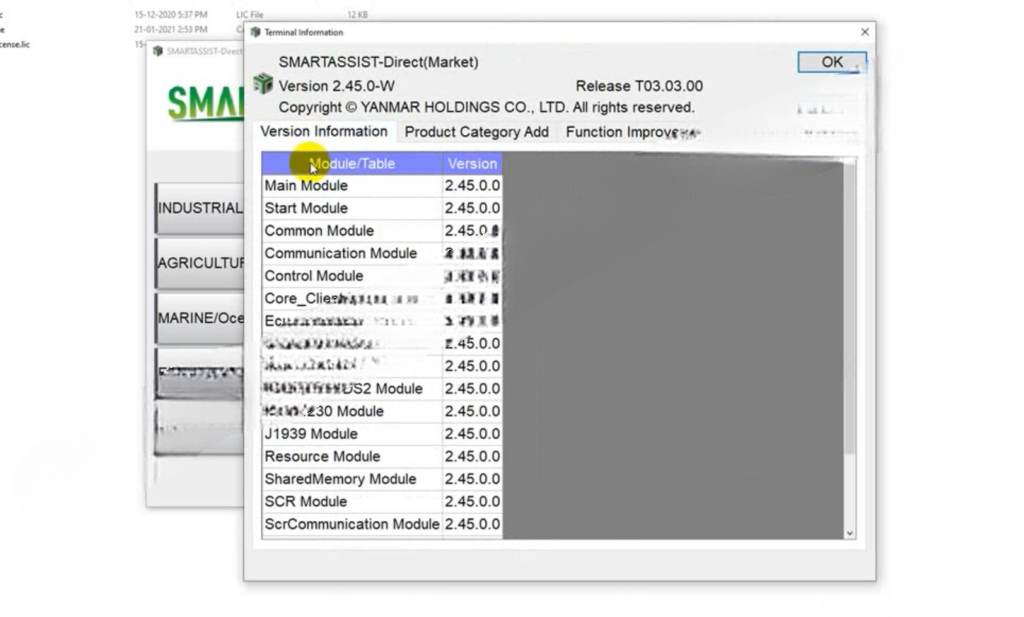Image resolution: width=1024 pixels, height=617 pixels.
Task: Click the MARINE/Ocean category button
Action: [x=200, y=318]
